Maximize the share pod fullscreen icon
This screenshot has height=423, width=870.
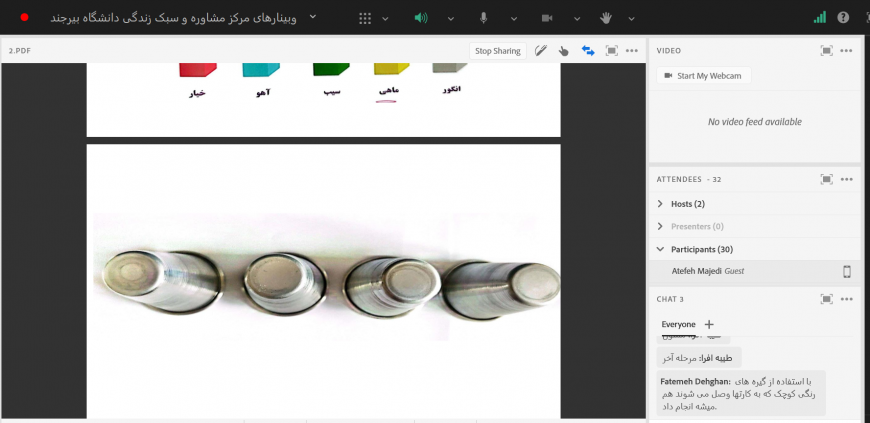coord(611,51)
